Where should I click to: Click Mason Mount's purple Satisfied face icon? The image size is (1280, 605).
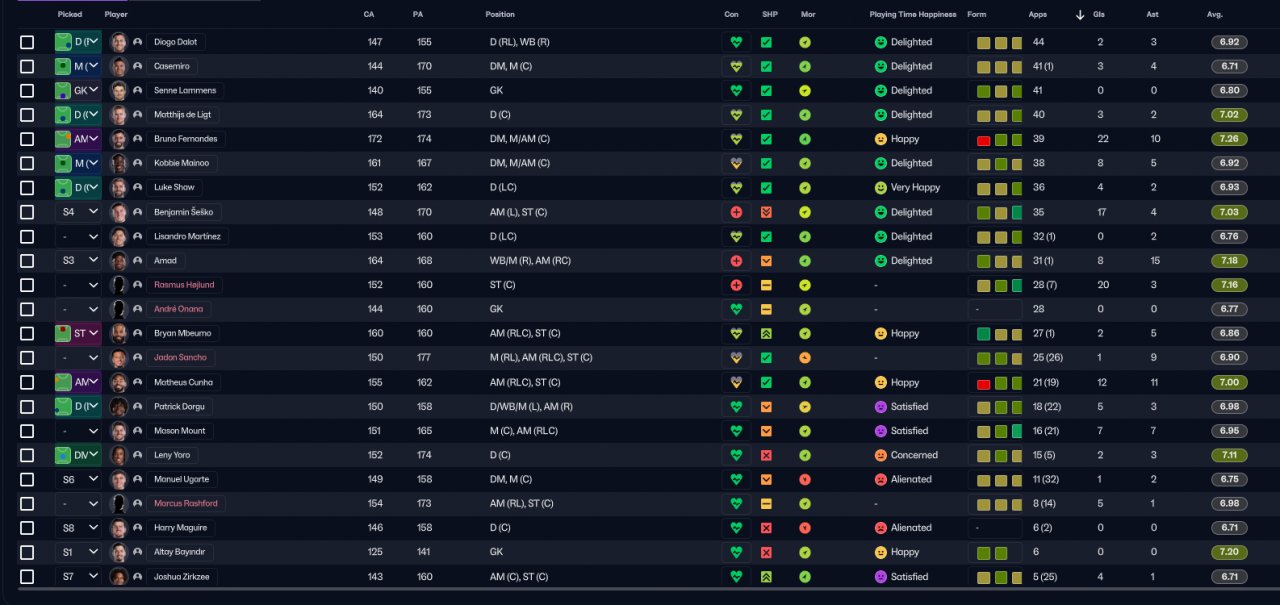pyautogui.click(x=881, y=431)
